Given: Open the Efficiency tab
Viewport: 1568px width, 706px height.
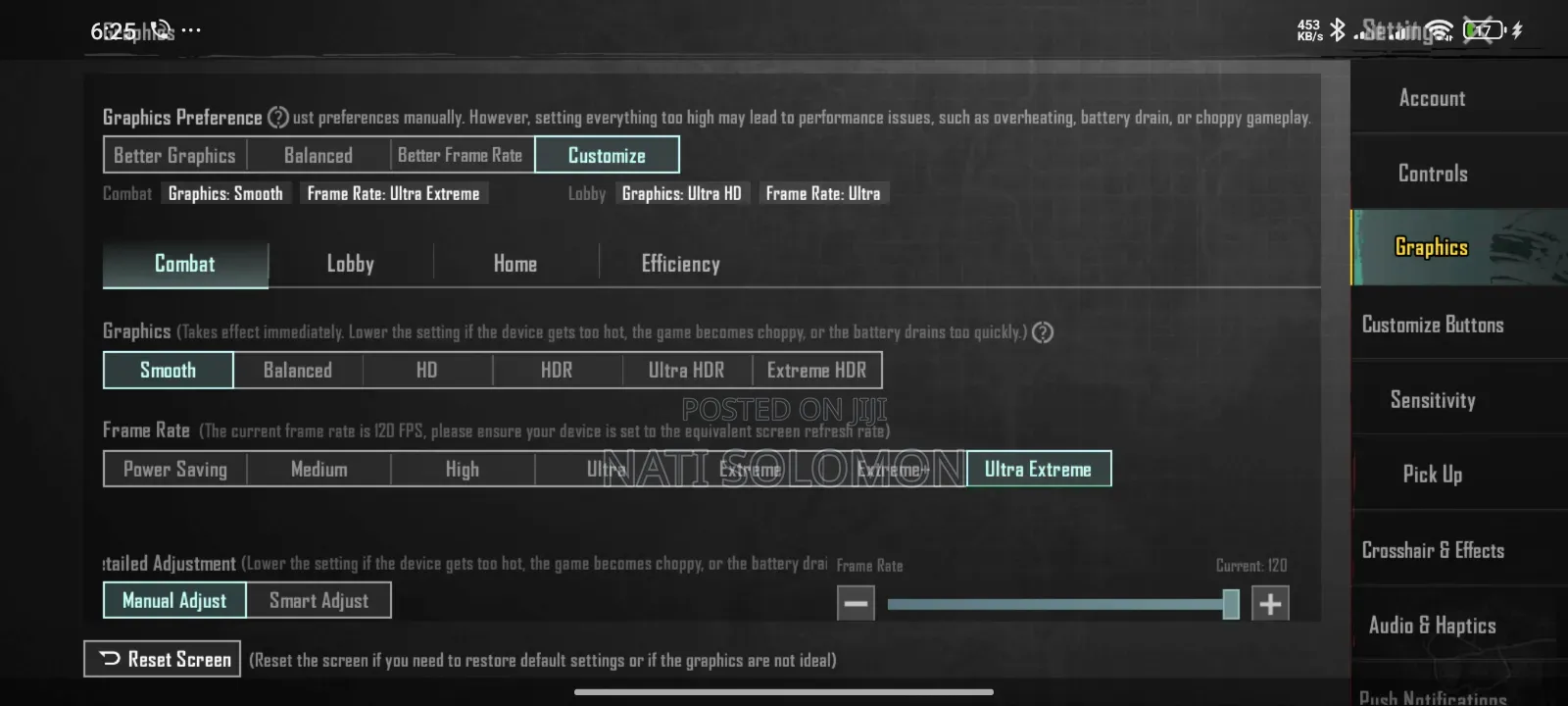Looking at the screenshot, I should click(x=680, y=264).
